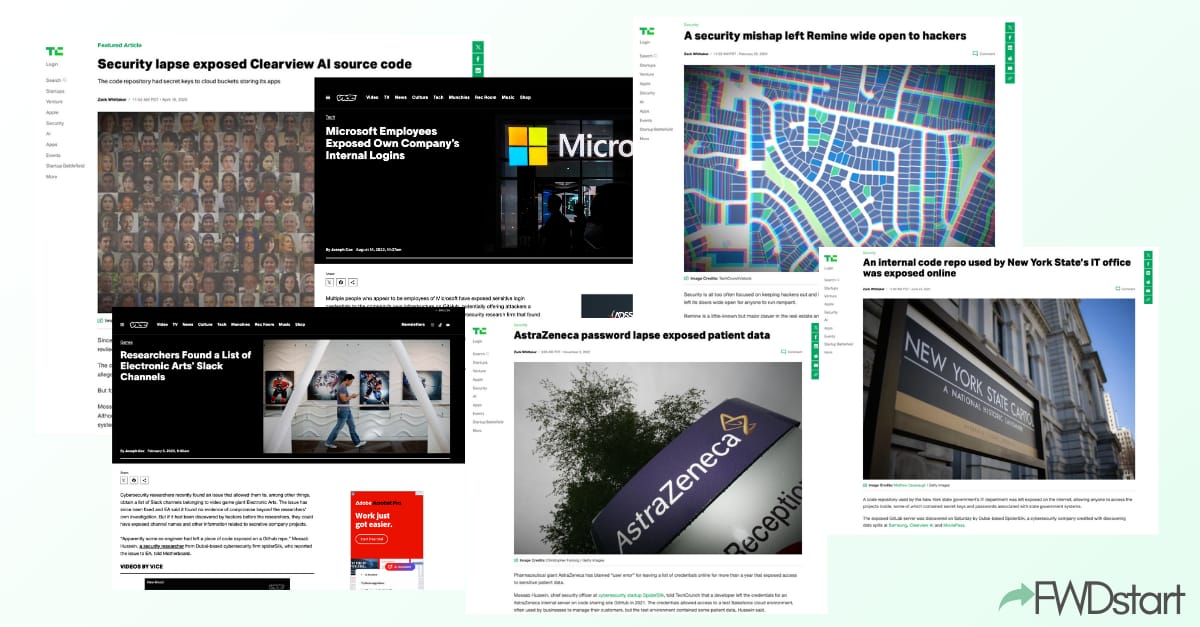Click Login on the Clearview AI article
Image resolution: width=1200 pixels, height=627 pixels.
[52, 64]
